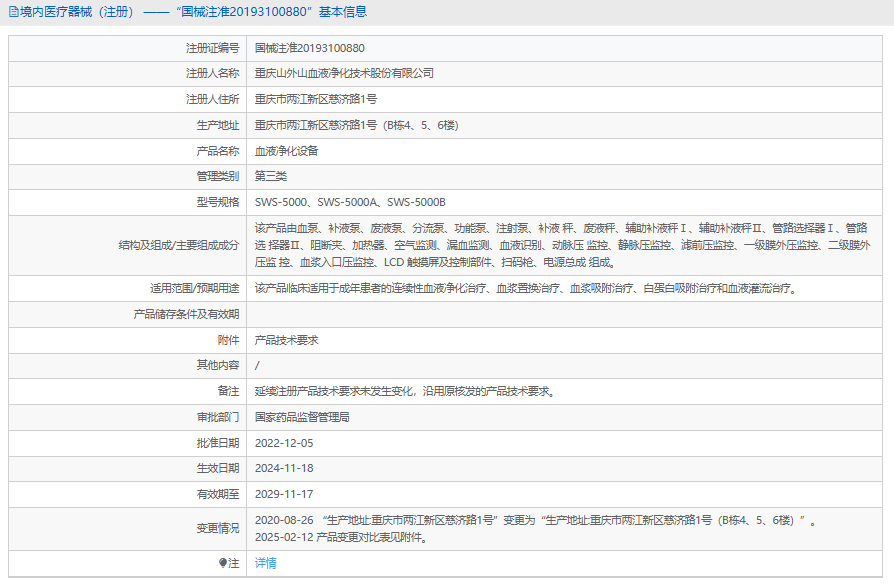Click the lightbulb icon next to 注
Screen dimensions: 894x584
click(223, 563)
